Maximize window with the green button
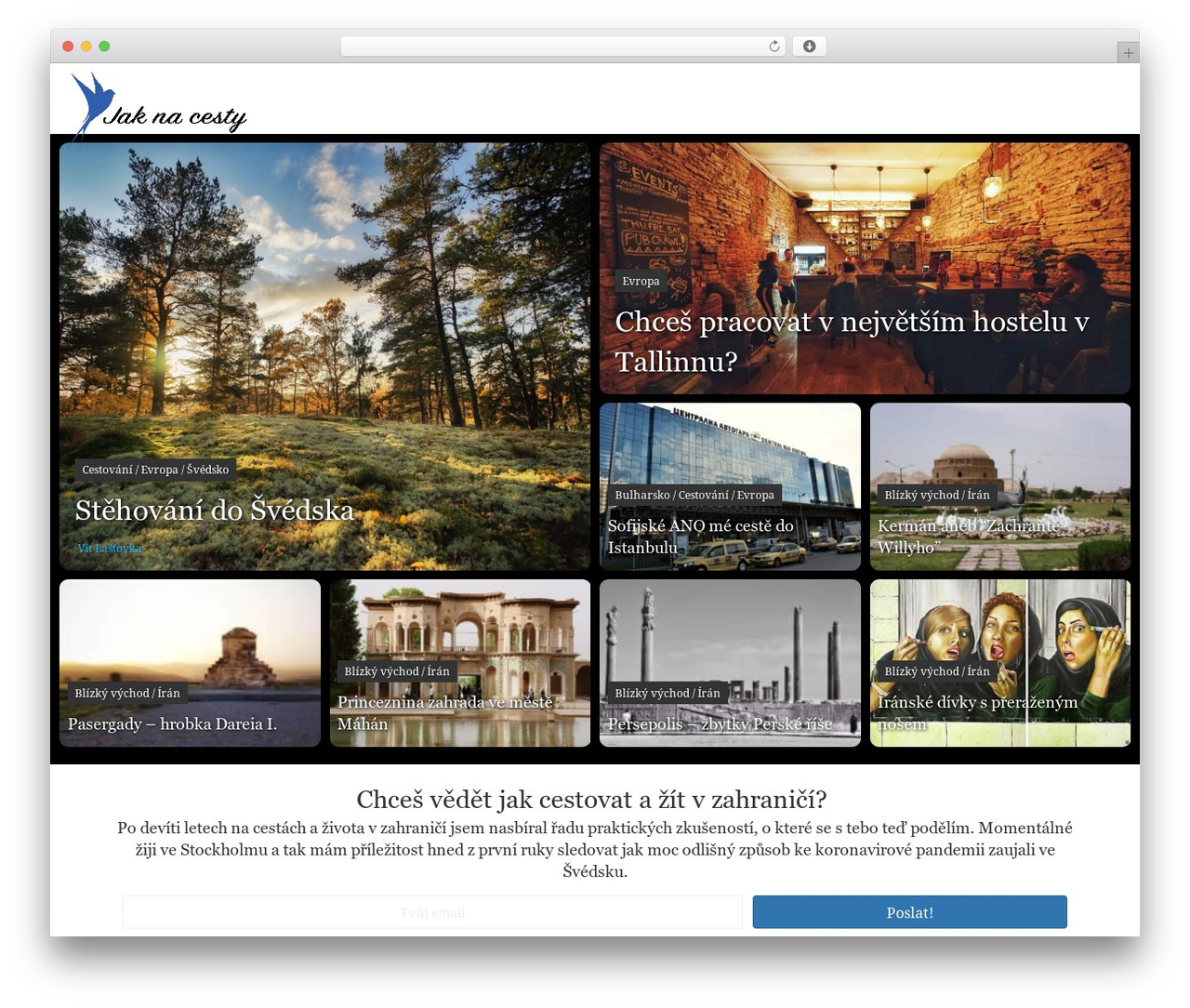Image resolution: width=1190 pixels, height=1008 pixels. pyautogui.click(x=104, y=46)
